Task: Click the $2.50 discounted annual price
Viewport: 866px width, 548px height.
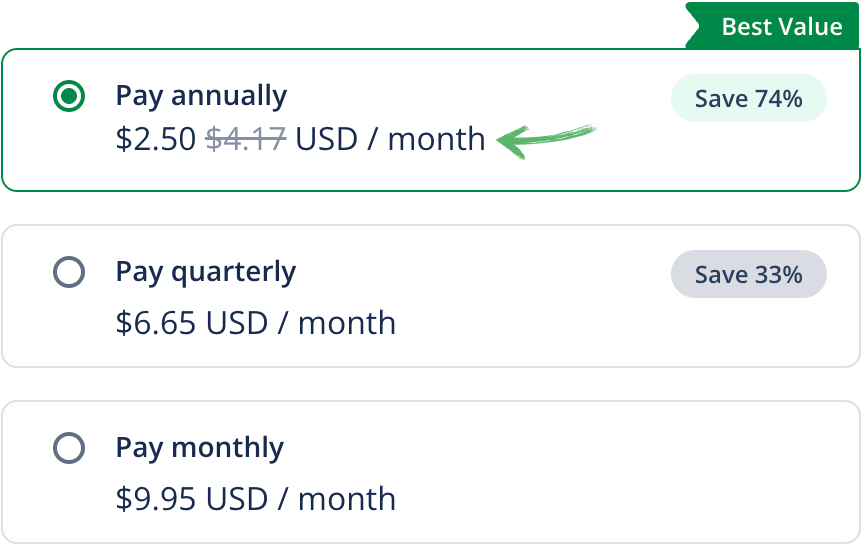Action: [156, 139]
